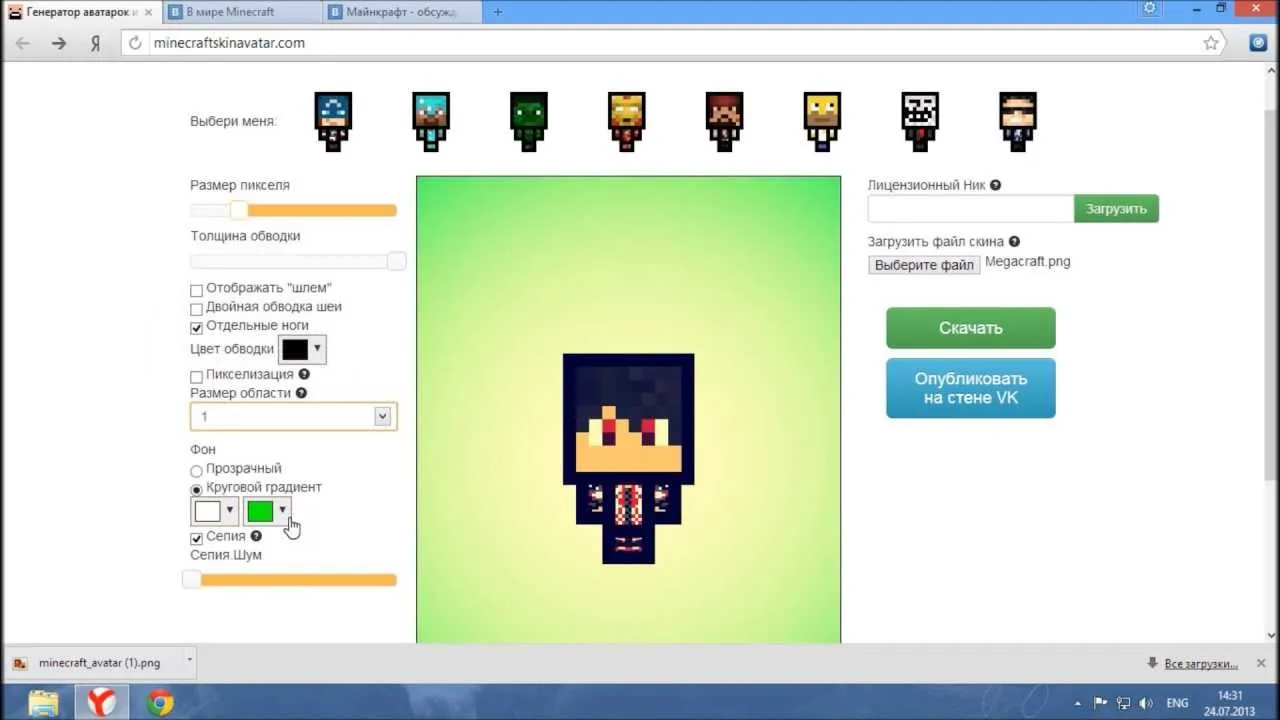Pick the Iron Man skin avatar
The width and height of the screenshot is (1280, 720).
(627, 121)
